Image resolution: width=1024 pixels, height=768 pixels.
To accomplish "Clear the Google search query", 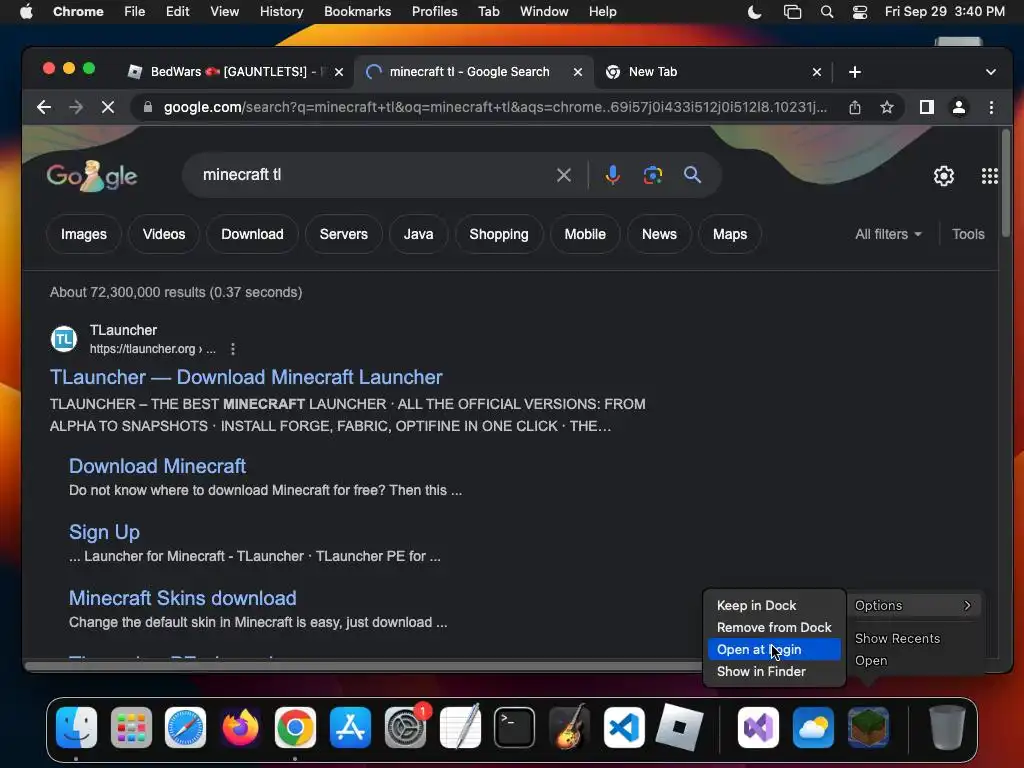I will click(x=564, y=175).
